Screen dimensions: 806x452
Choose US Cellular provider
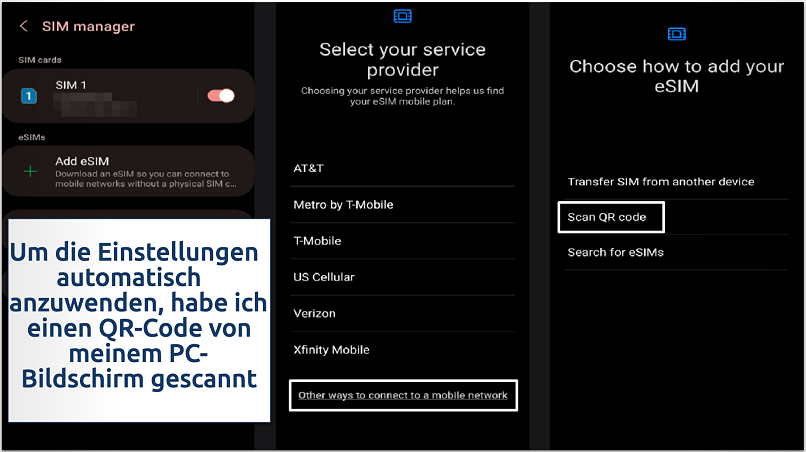(x=402, y=277)
